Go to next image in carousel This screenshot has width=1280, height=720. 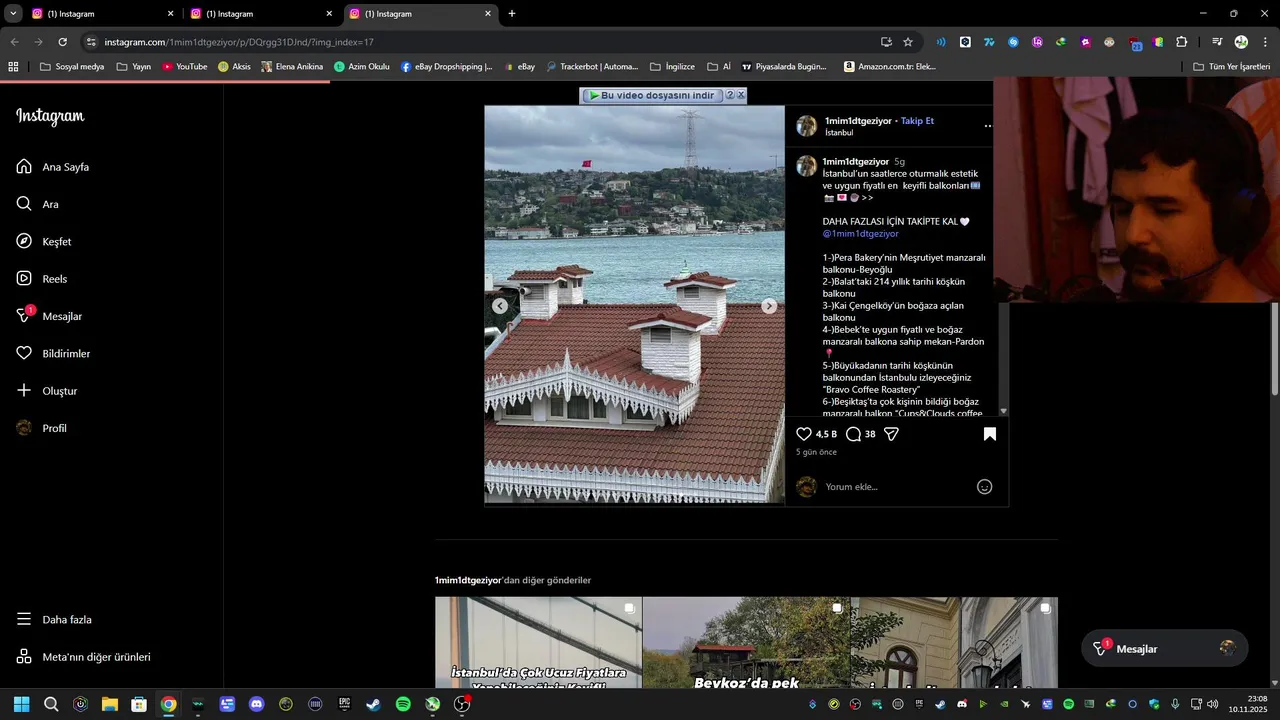(x=769, y=306)
